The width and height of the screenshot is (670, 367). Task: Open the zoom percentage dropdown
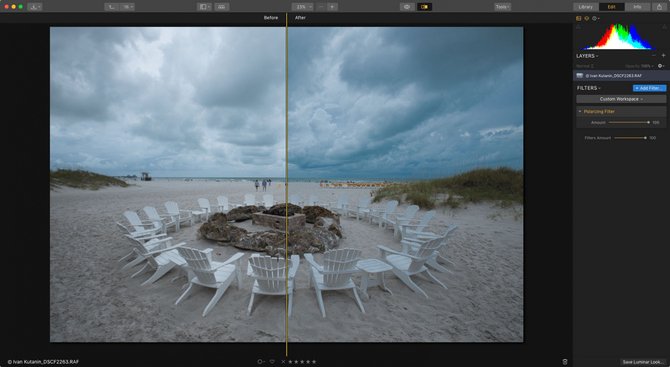click(303, 7)
